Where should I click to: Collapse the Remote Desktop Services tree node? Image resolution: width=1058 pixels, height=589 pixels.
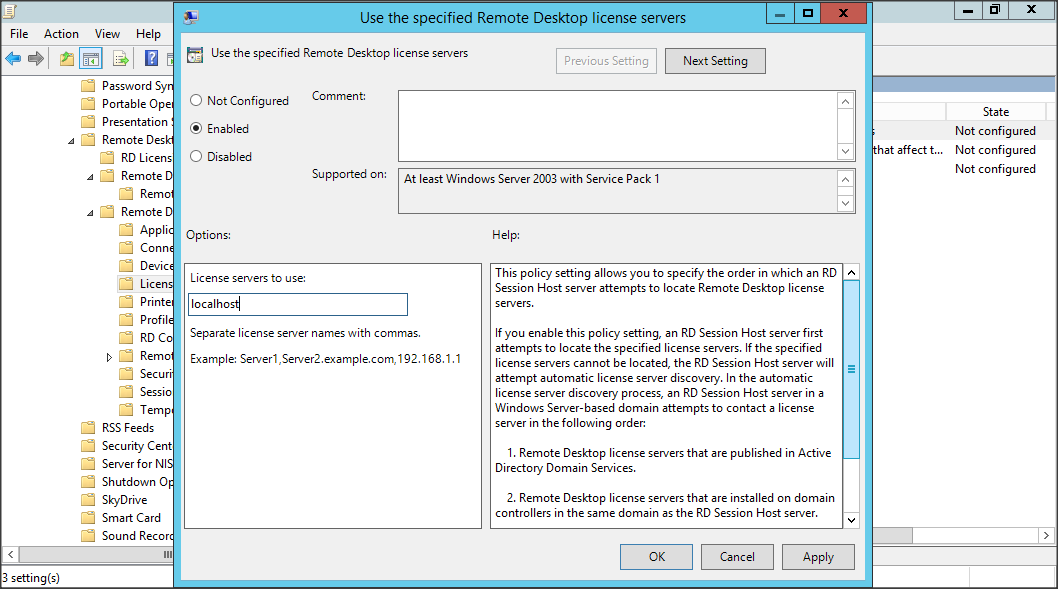click(x=71, y=141)
